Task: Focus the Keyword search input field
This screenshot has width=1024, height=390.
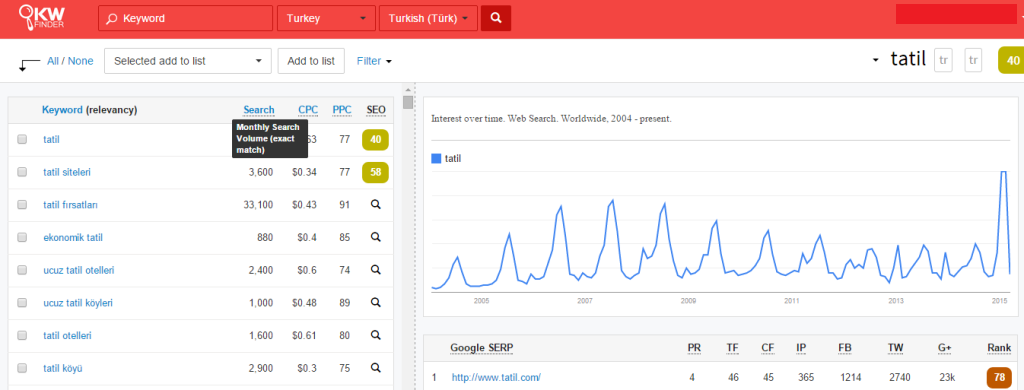Action: point(185,18)
